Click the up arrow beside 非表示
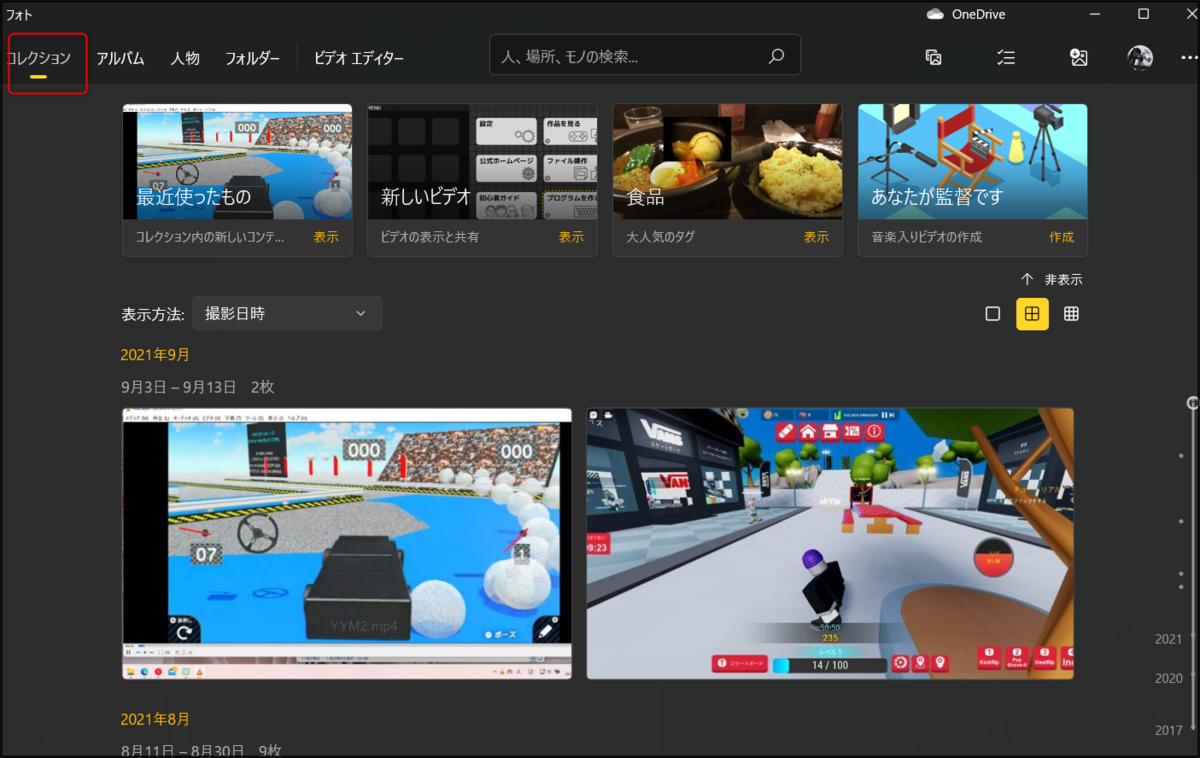This screenshot has height=758, width=1200. [x=1027, y=280]
